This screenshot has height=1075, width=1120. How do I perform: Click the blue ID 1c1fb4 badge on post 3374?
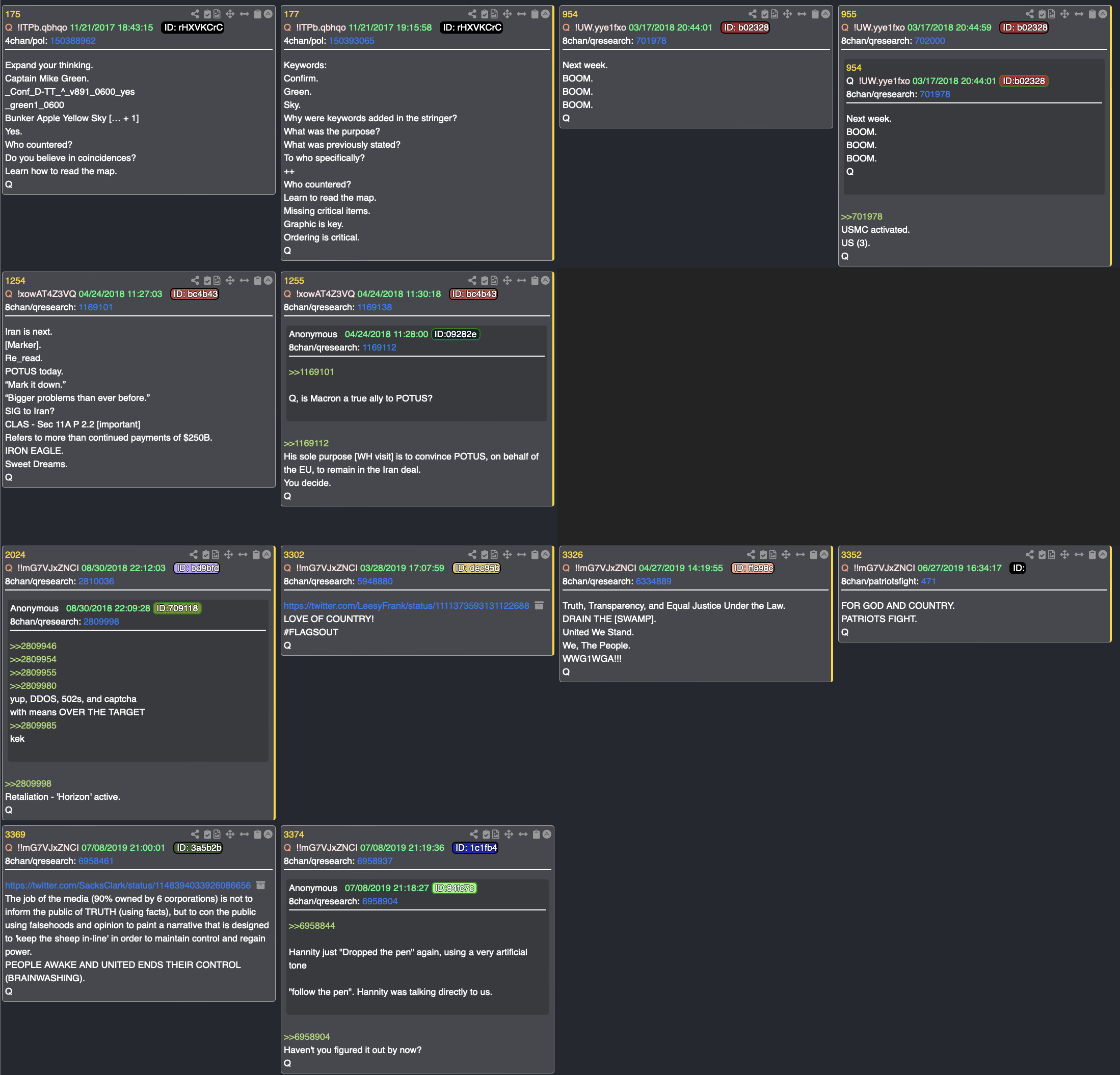pyautogui.click(x=475, y=848)
